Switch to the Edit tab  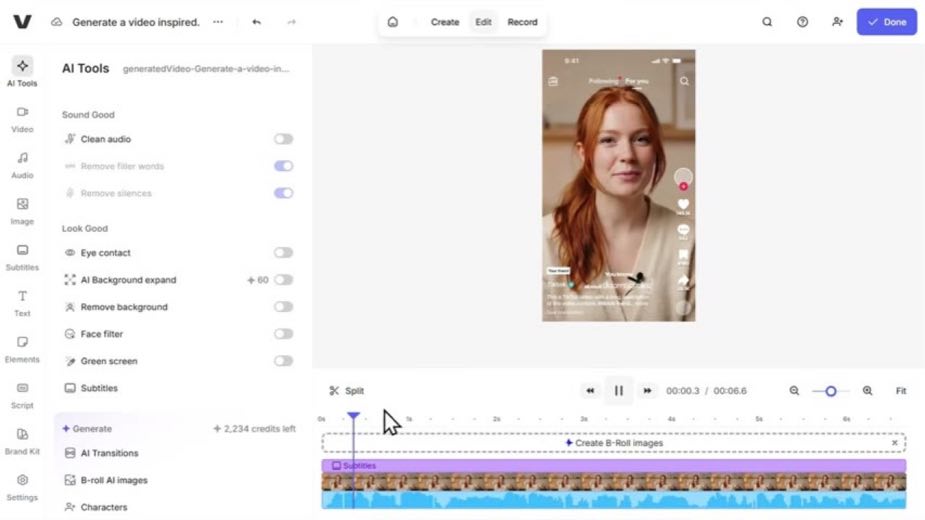[x=483, y=22]
